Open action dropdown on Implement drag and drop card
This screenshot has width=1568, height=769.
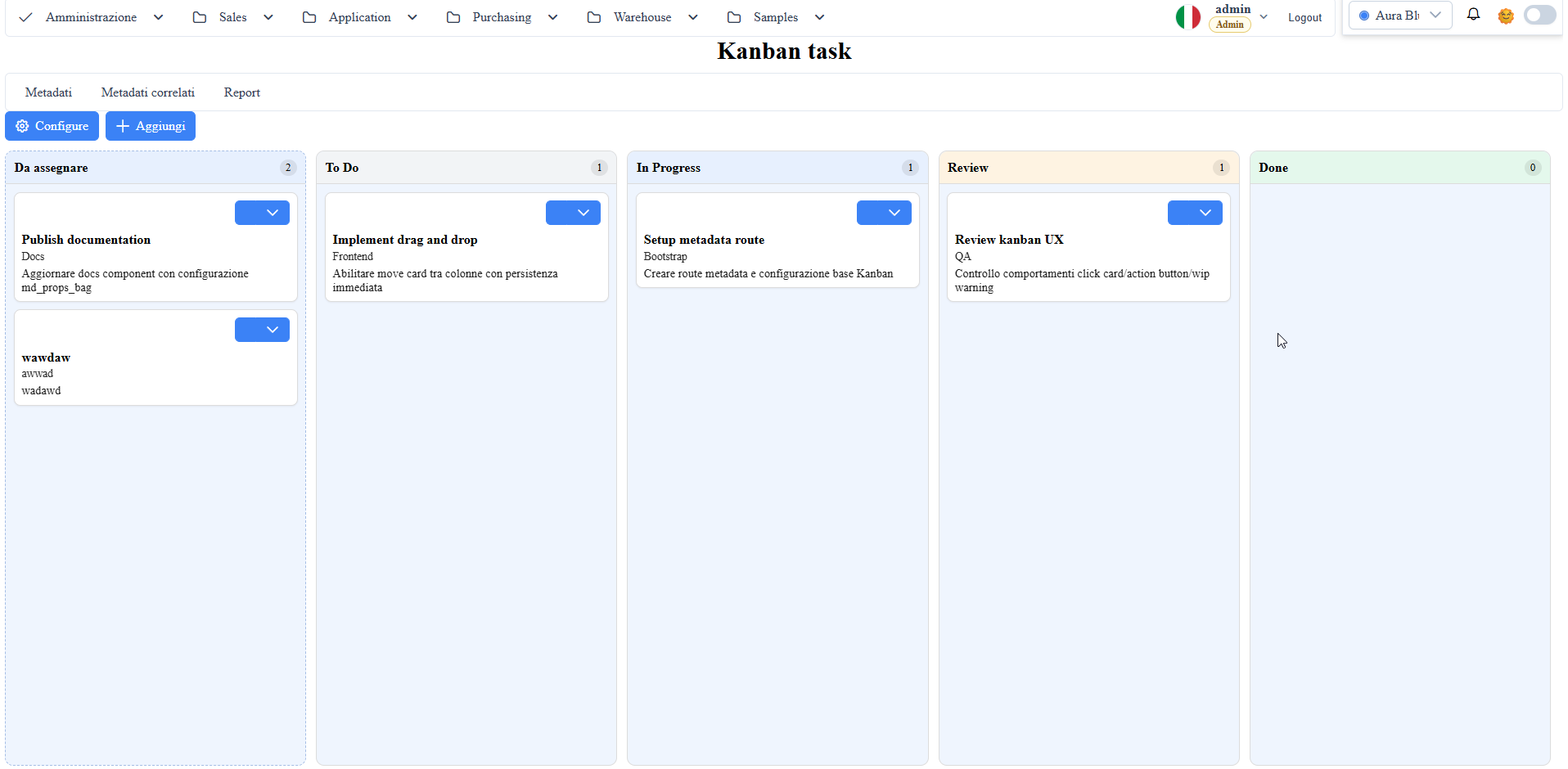coord(573,213)
